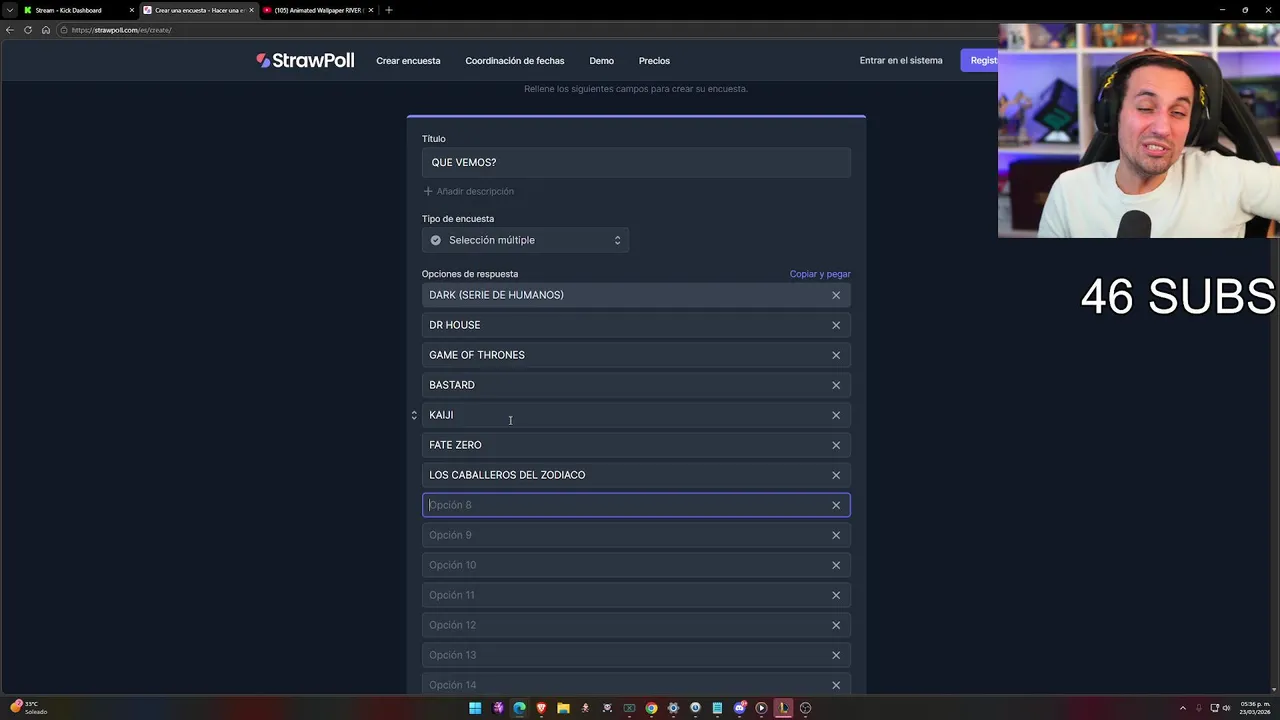Open the tab search dropdown arrow
Screen dimensions: 1280x720
[x=10, y=10]
